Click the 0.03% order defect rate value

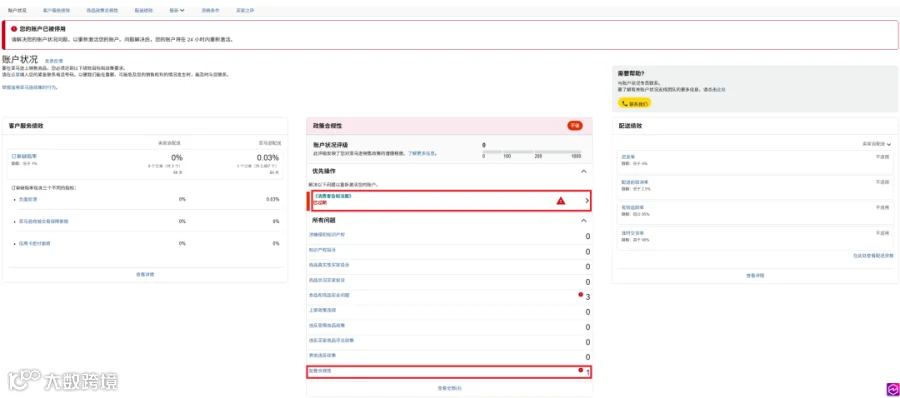[x=267, y=158]
